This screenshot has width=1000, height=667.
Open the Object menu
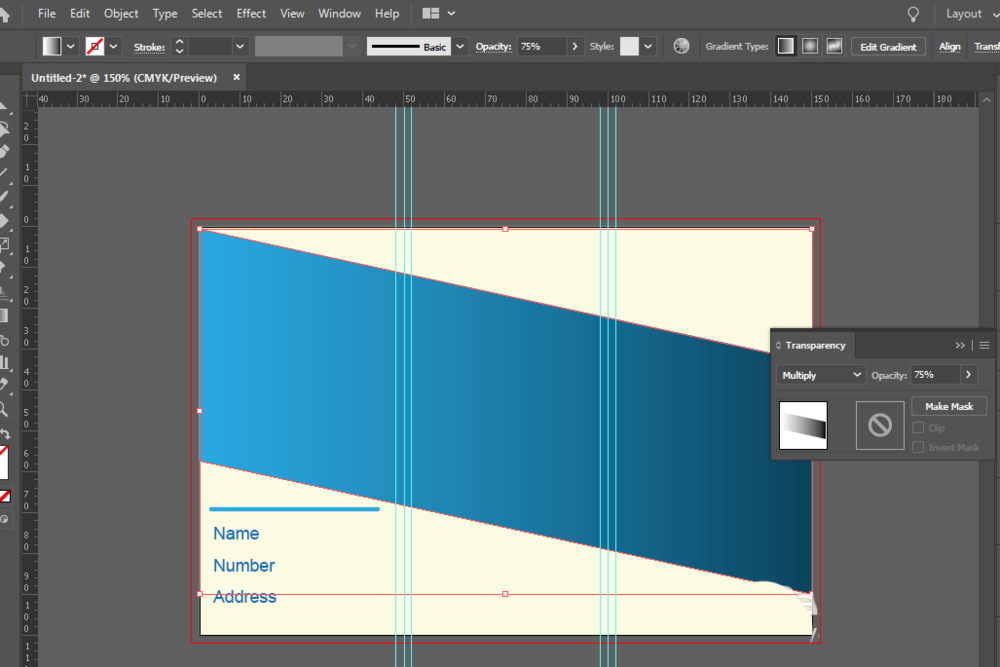pyautogui.click(x=121, y=13)
